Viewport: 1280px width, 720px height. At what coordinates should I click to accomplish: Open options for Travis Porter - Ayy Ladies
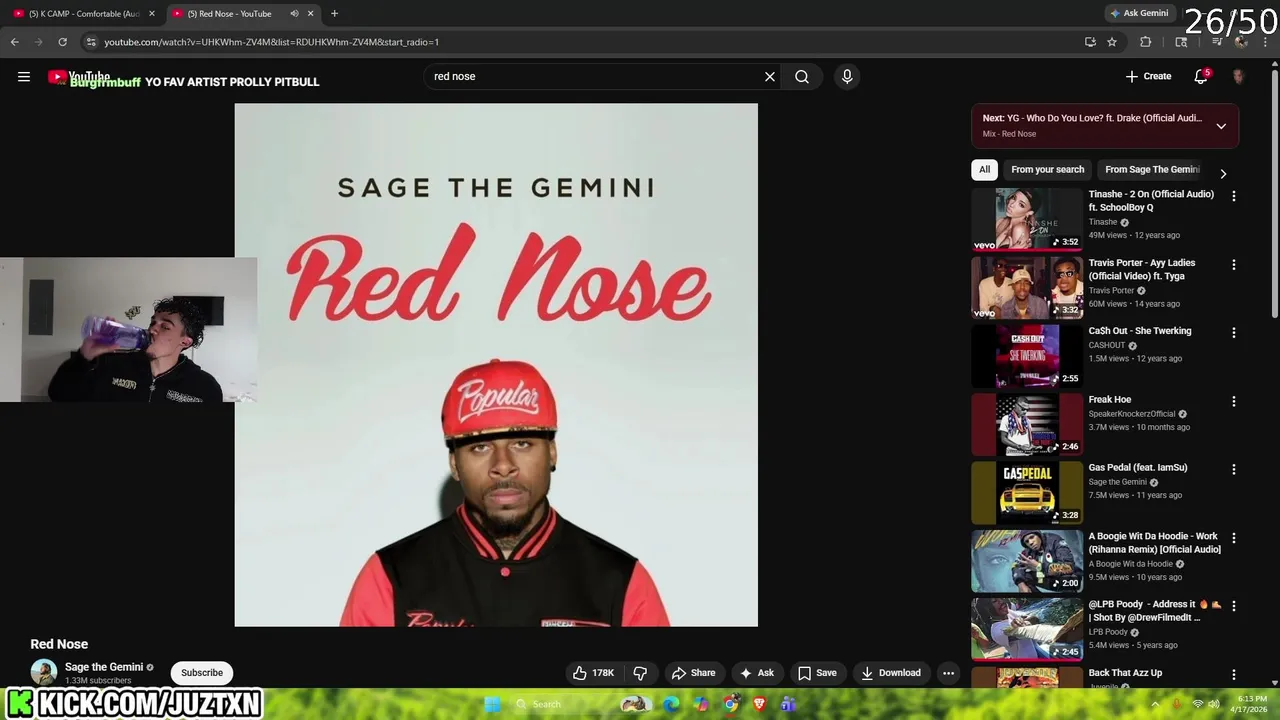pyautogui.click(x=1233, y=265)
